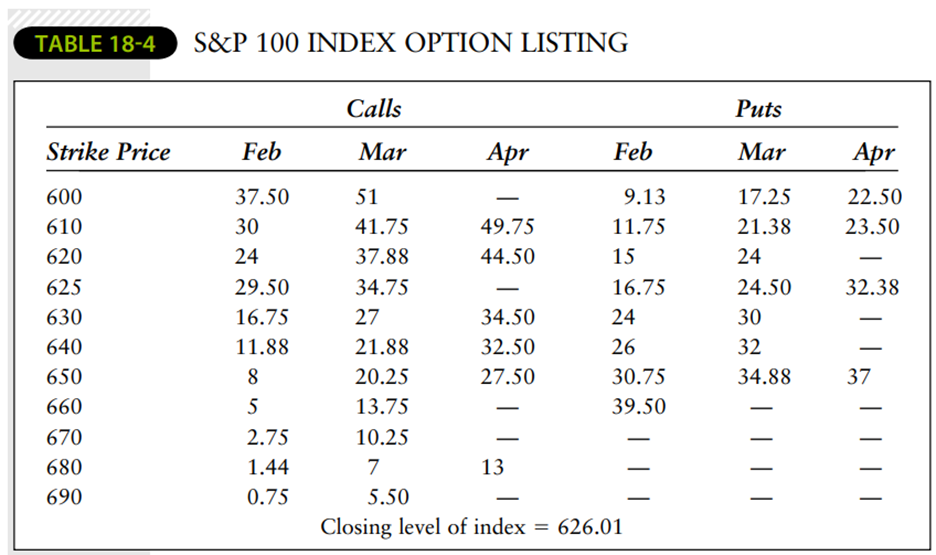
Task: Select the 600 strike price row label
Action: [x=65, y=197]
